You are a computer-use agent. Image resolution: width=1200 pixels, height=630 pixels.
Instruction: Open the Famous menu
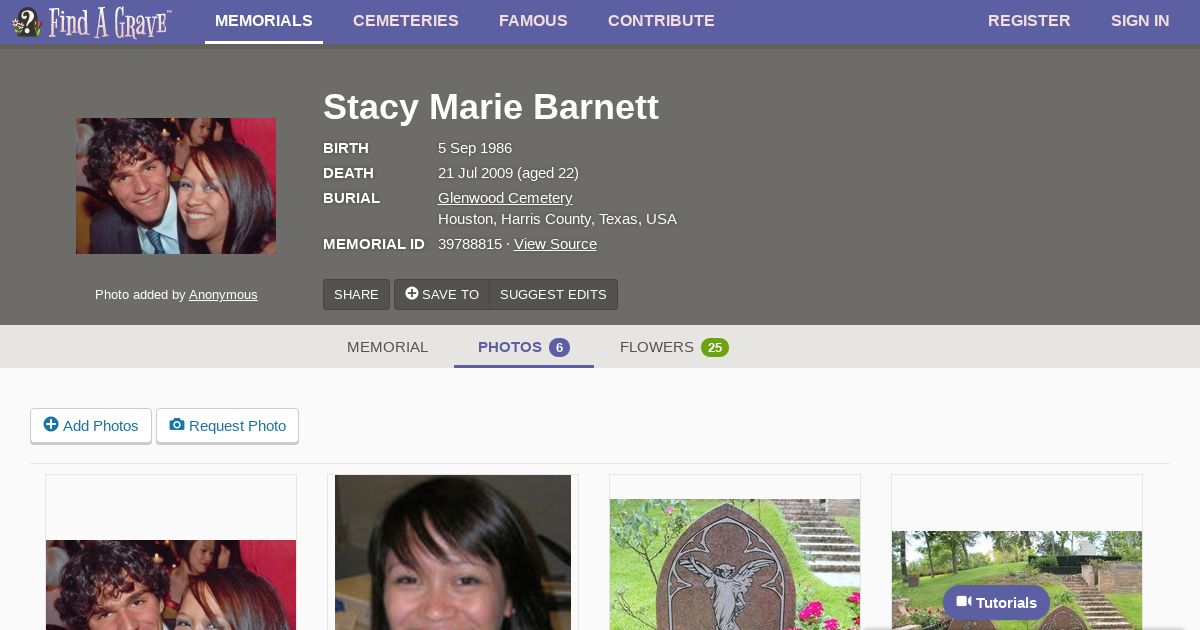pyautogui.click(x=533, y=21)
